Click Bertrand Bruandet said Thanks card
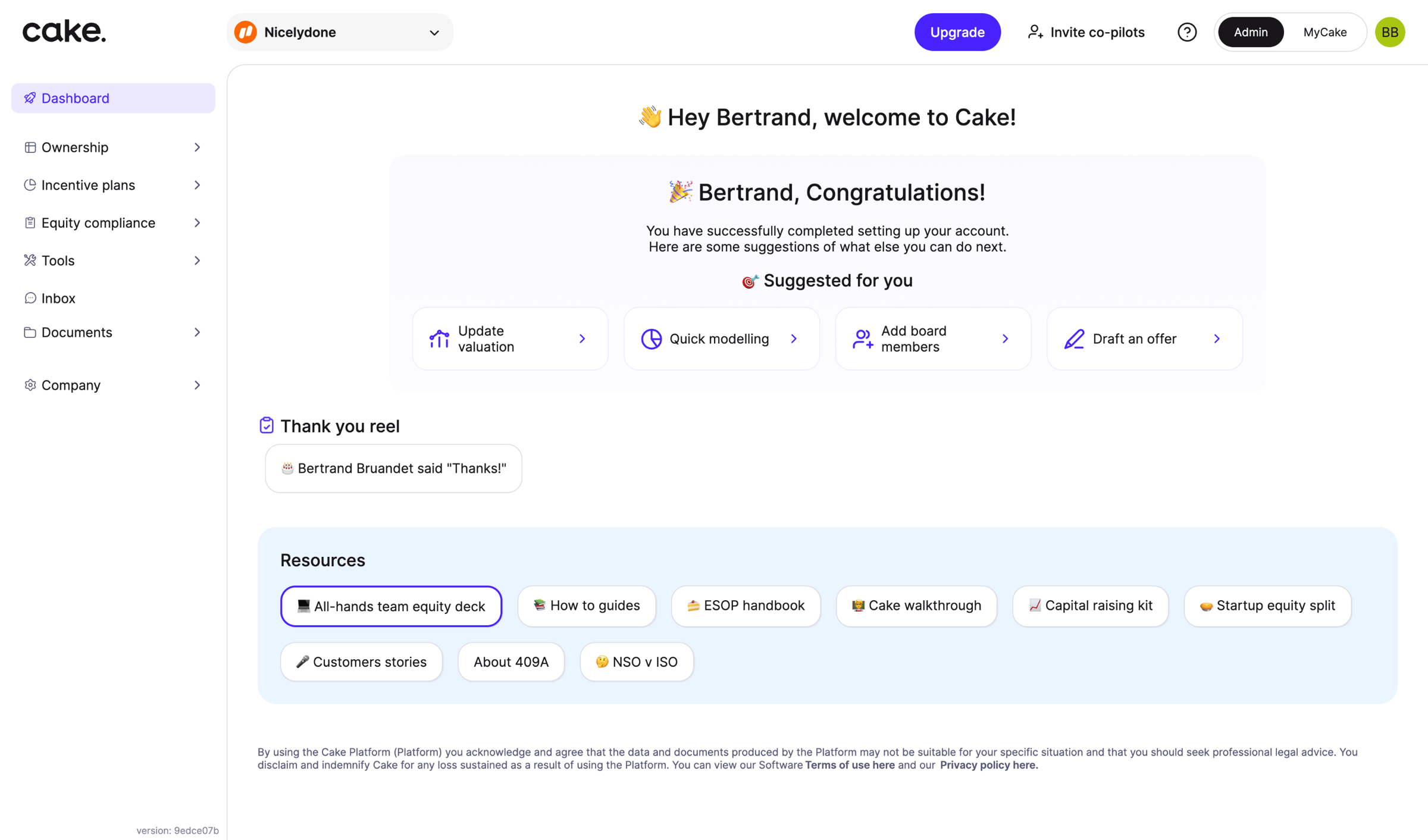 coord(394,468)
